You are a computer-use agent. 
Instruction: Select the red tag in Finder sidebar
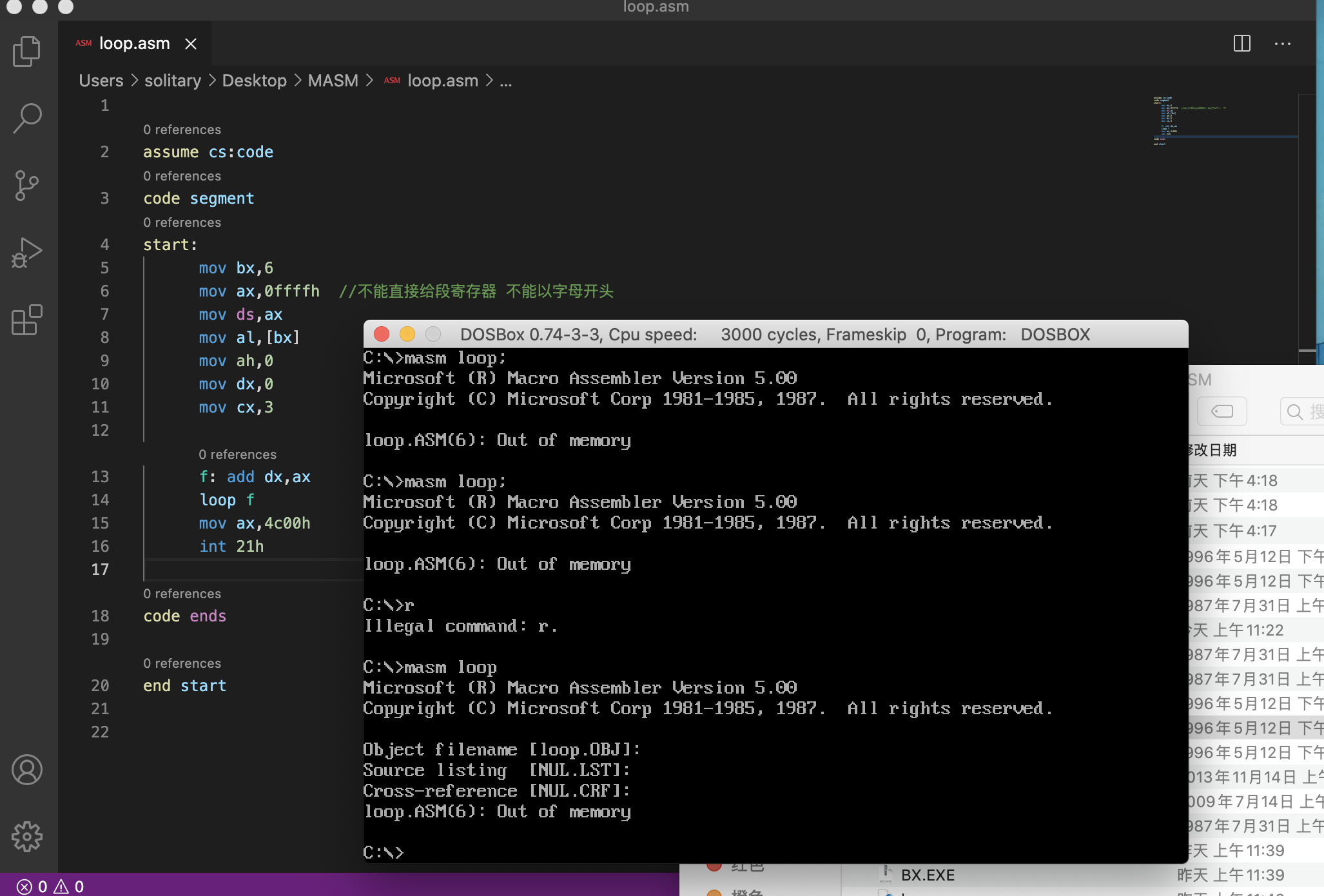[x=735, y=868]
